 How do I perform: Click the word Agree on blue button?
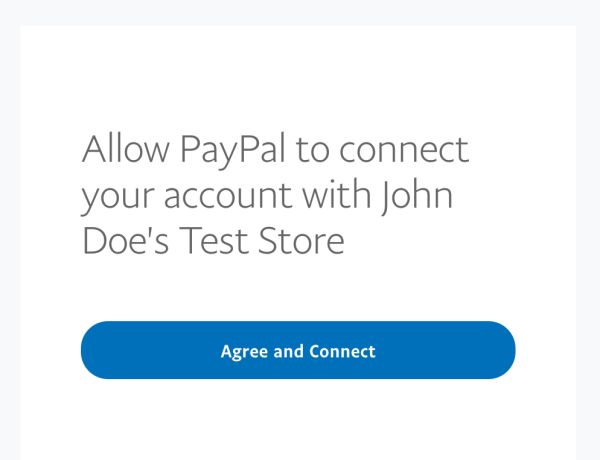pyautogui.click(x=244, y=352)
